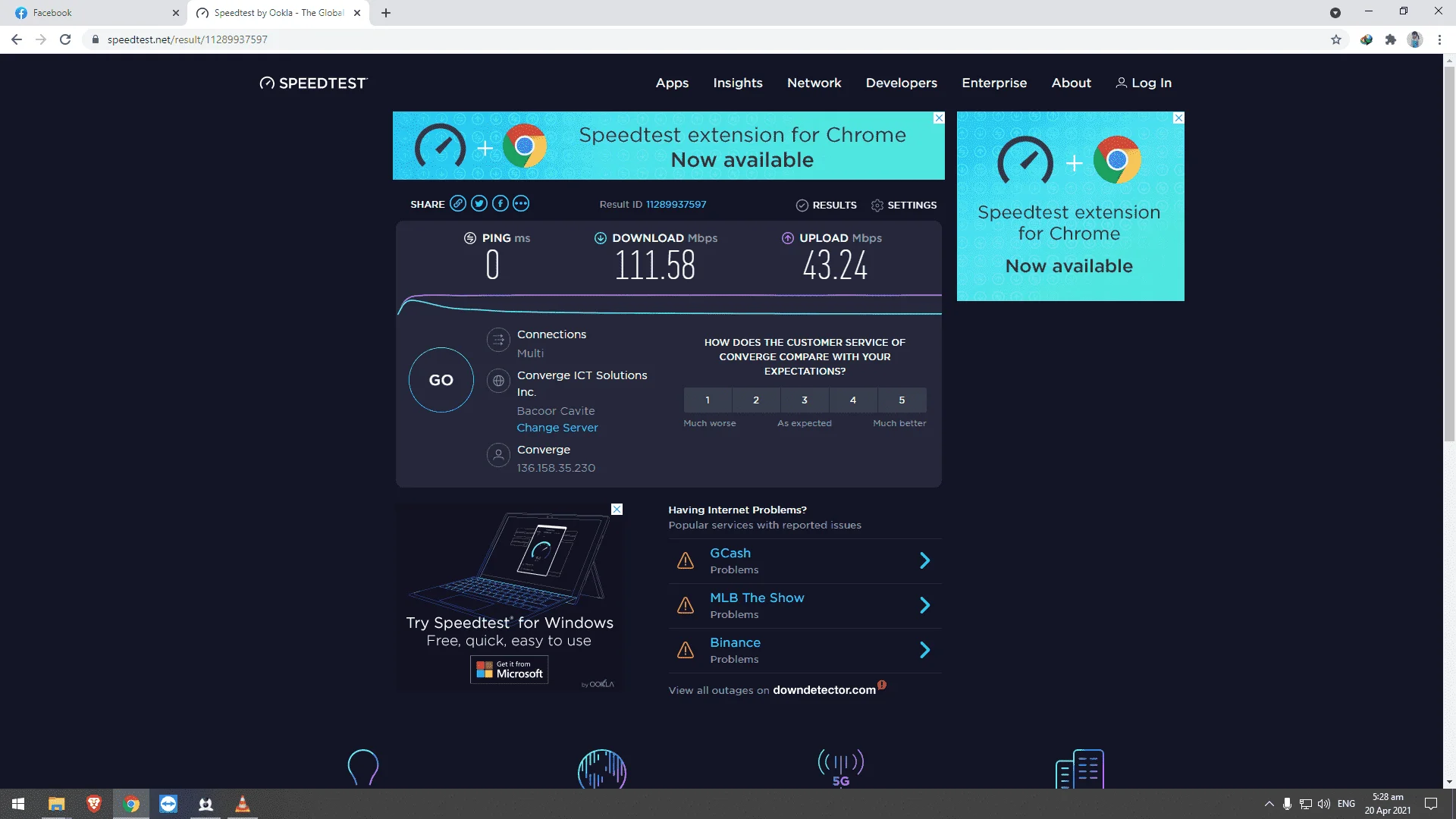Share result on Twitter icon
The width and height of the screenshot is (1456, 819).
479,203
